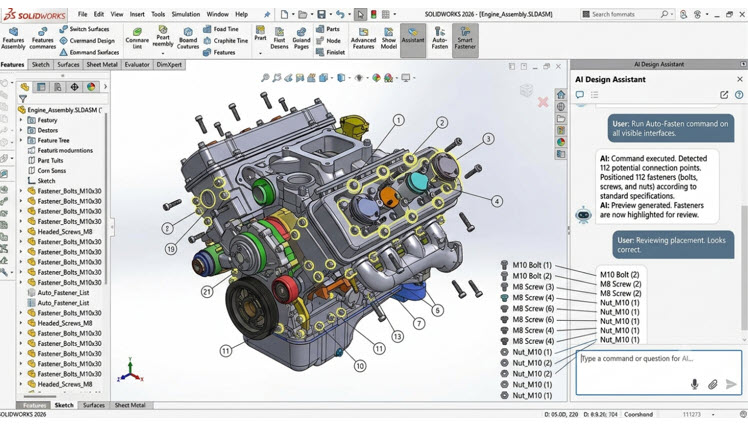Viewport: 748px width, 424px height.
Task: Click the Rebuild traffic light icon
Action: pyautogui.click(x=374, y=14)
